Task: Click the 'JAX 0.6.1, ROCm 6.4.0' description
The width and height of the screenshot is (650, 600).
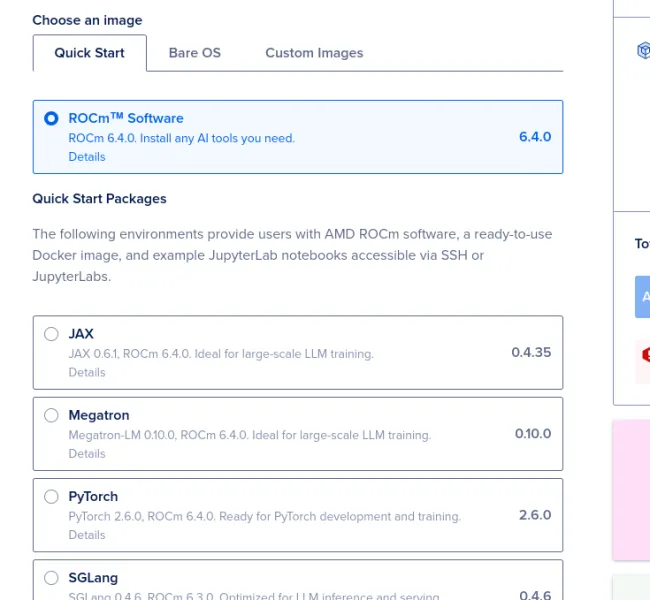Action: pos(221,354)
